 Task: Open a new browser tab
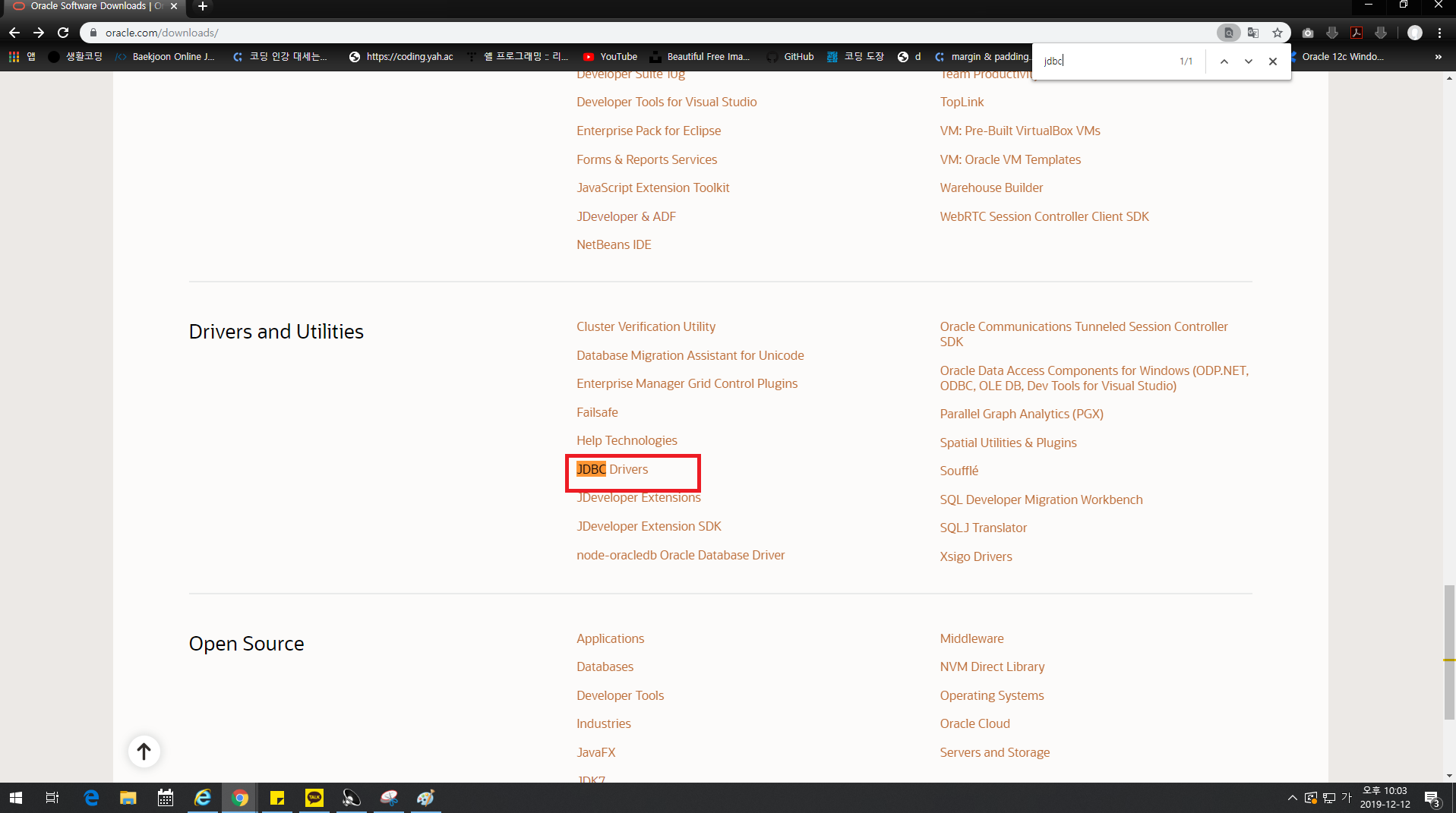click(203, 6)
